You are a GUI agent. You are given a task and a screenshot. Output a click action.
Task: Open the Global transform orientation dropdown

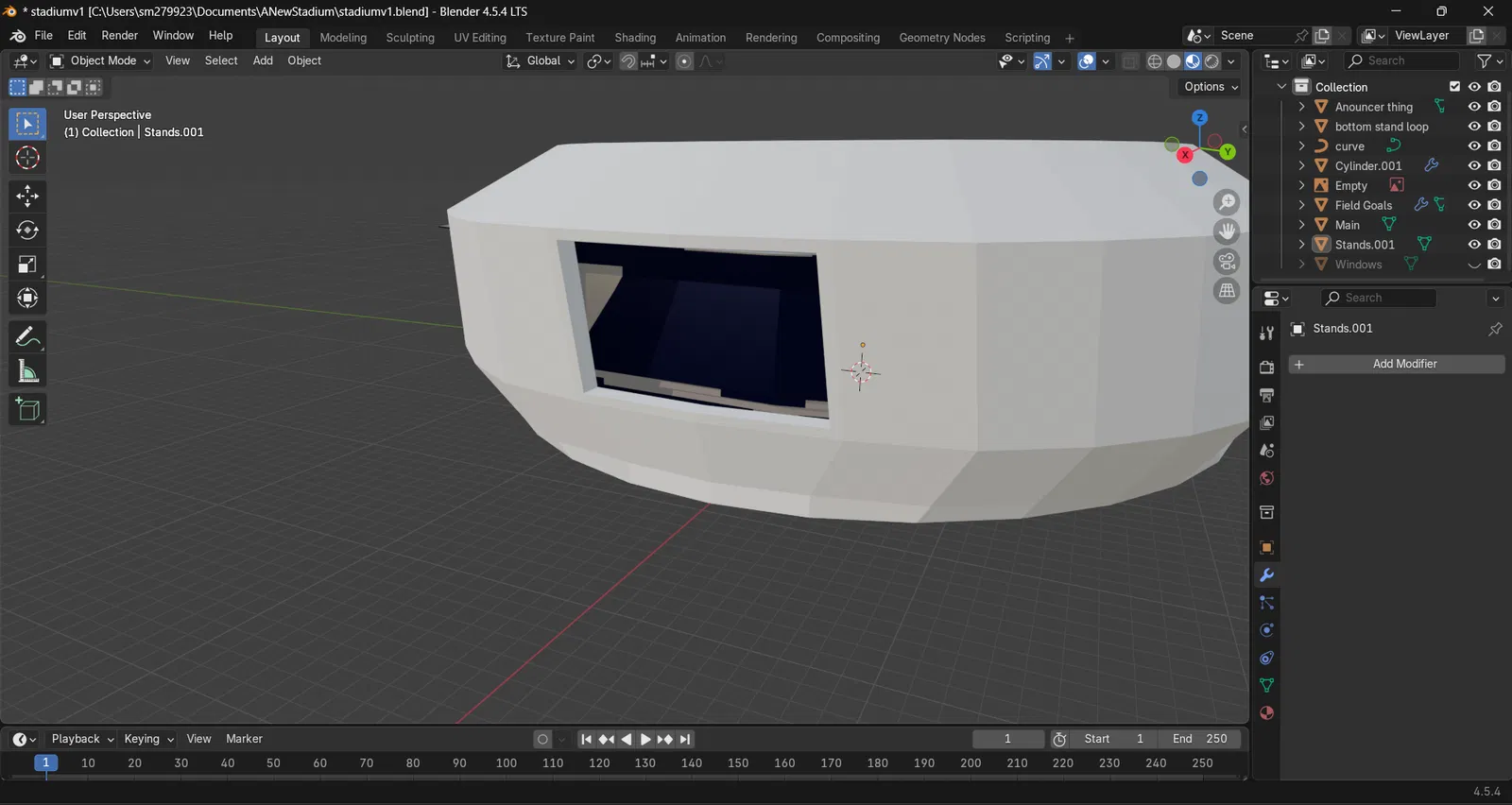pyautogui.click(x=541, y=61)
